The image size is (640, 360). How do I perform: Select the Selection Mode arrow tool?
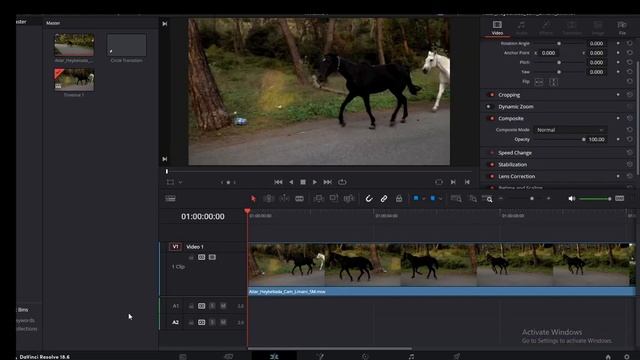coord(253,198)
